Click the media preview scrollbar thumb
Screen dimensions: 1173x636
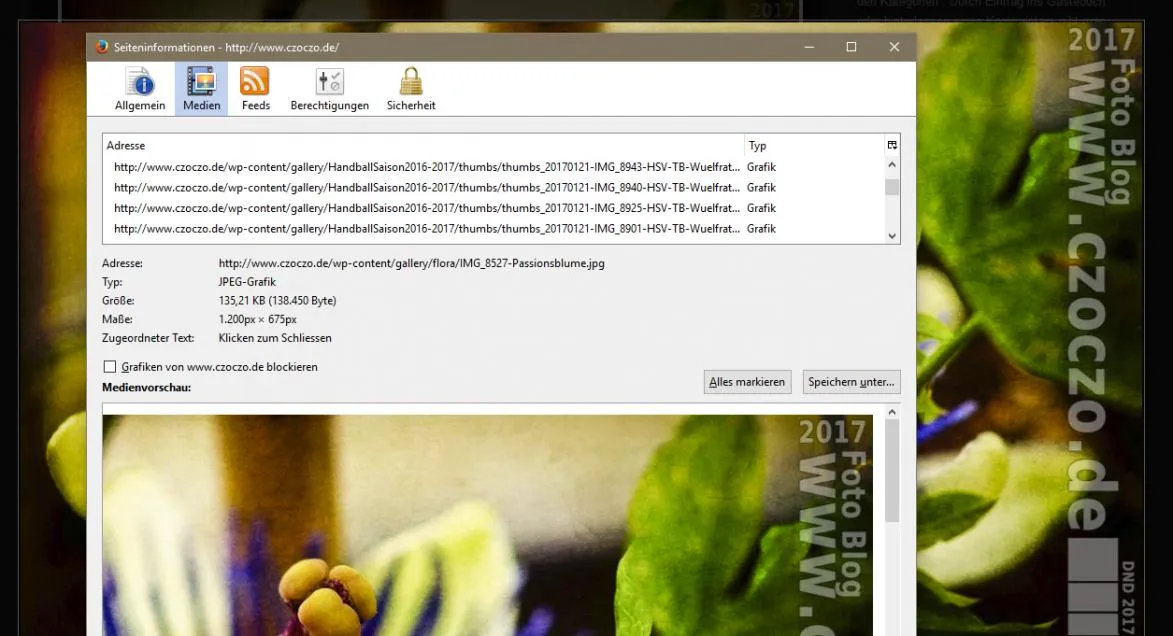coord(892,470)
